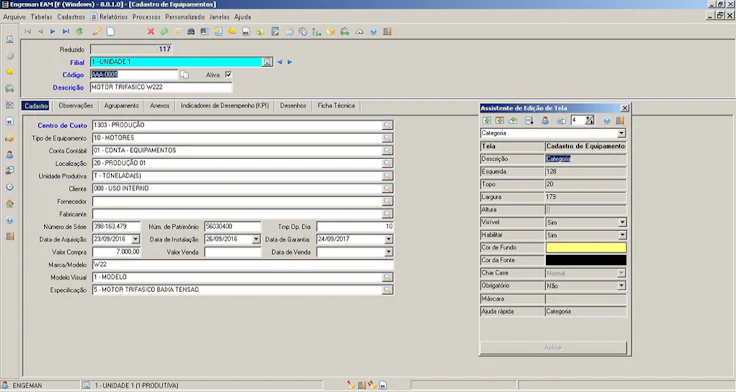Screen dimensions: 736x392
Task: Click the red-bordered arrow Assistente icon
Action: pyautogui.click(x=499, y=121)
